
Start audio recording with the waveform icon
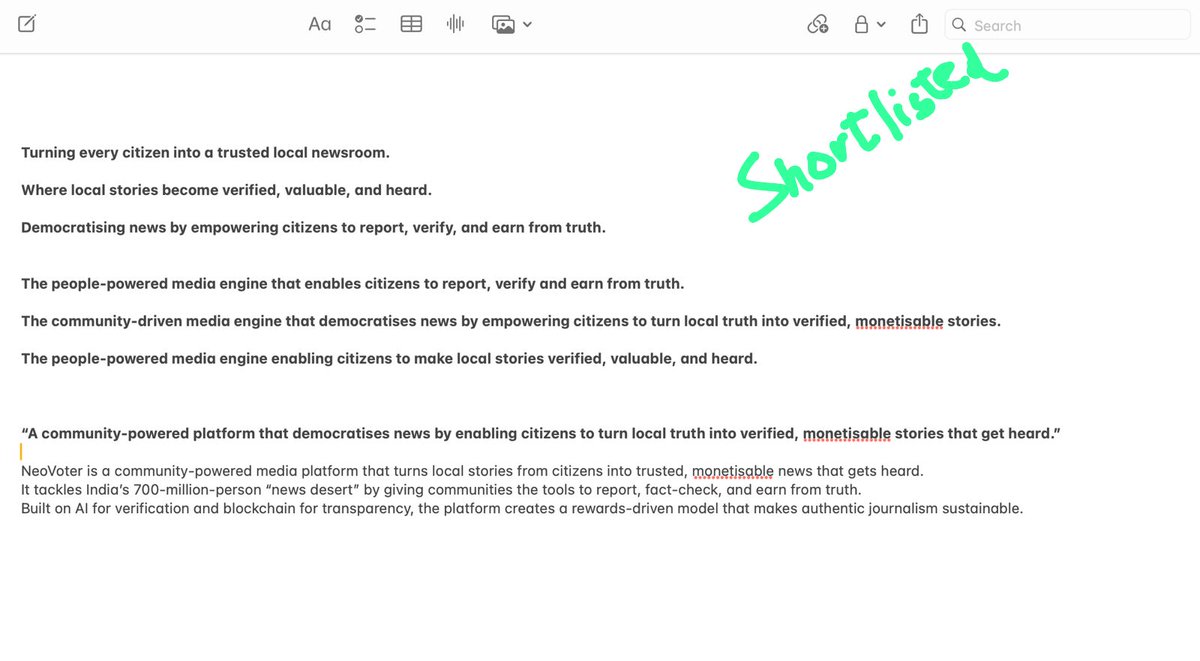point(456,24)
